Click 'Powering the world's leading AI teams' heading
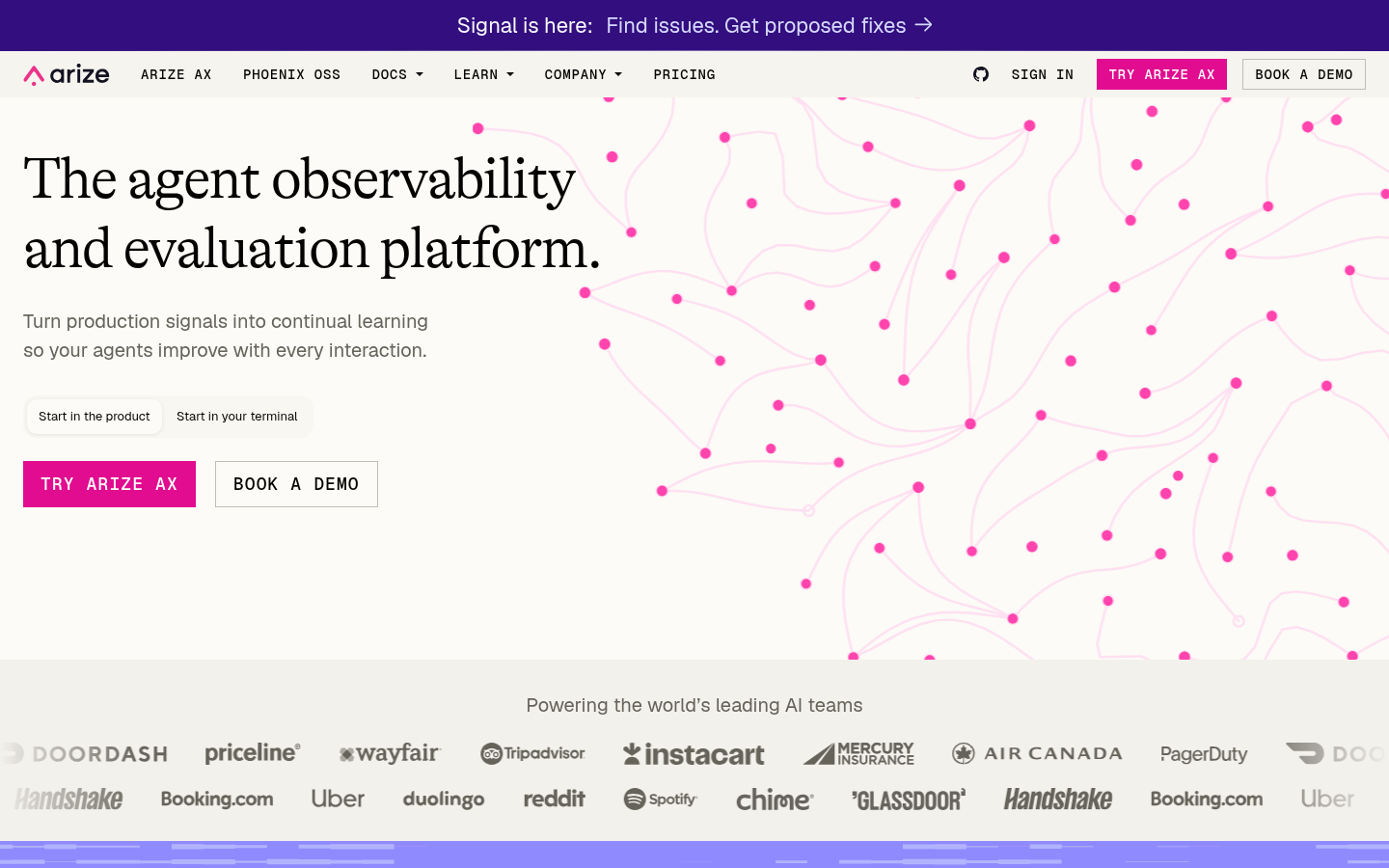The width and height of the screenshot is (1389, 868). point(694,705)
